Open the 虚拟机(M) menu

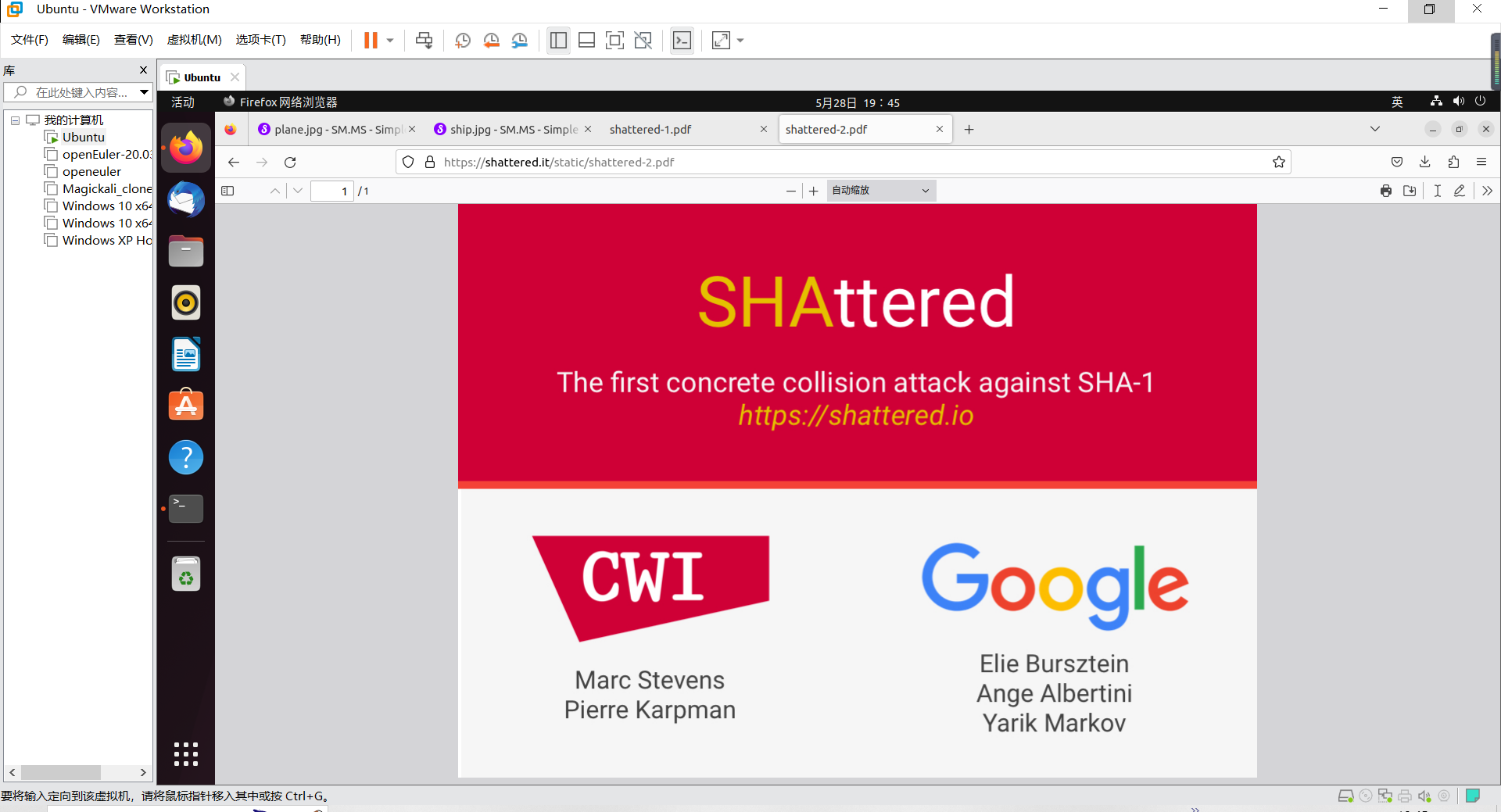tap(195, 40)
